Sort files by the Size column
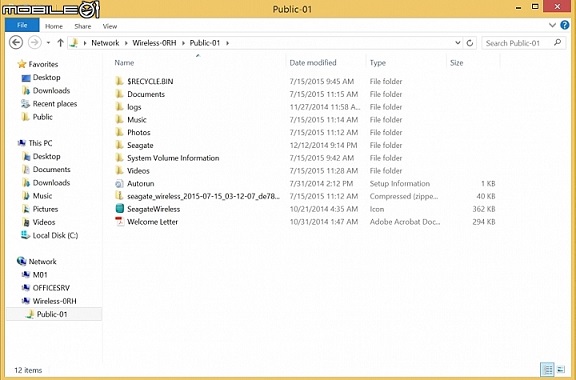576x380 pixels. coord(457,63)
